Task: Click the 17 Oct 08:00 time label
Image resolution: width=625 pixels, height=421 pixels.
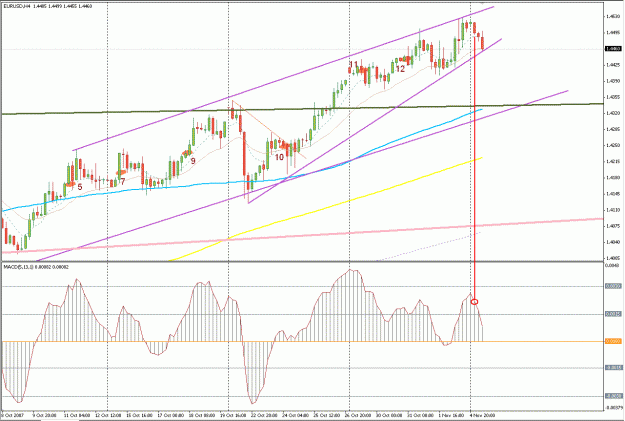Action: coord(171,415)
